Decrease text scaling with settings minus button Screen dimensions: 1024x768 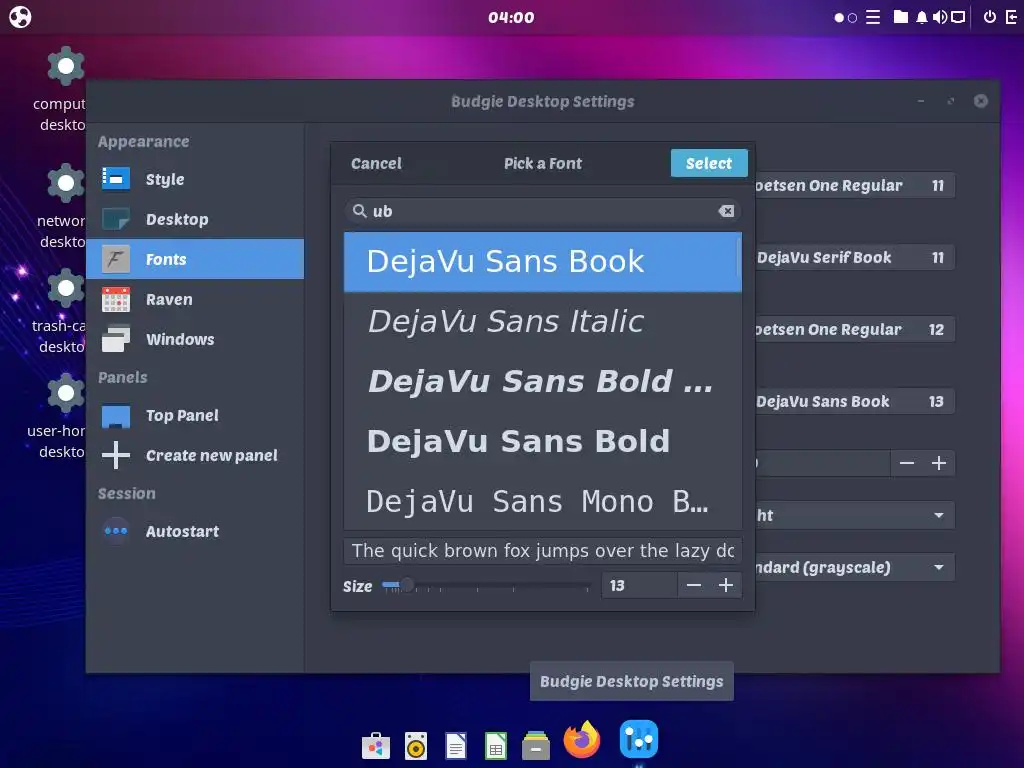(x=906, y=463)
